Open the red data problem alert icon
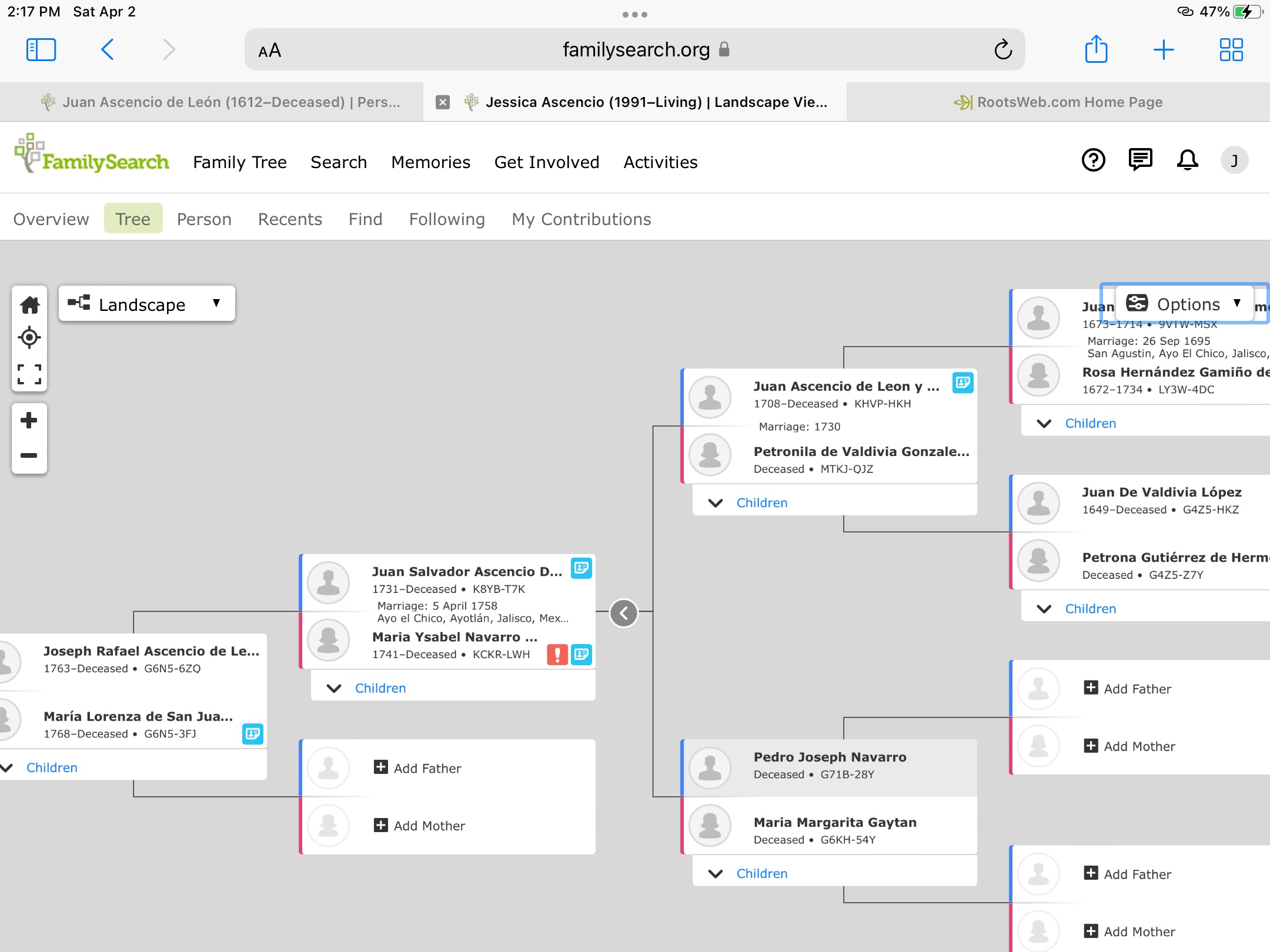 (x=557, y=655)
